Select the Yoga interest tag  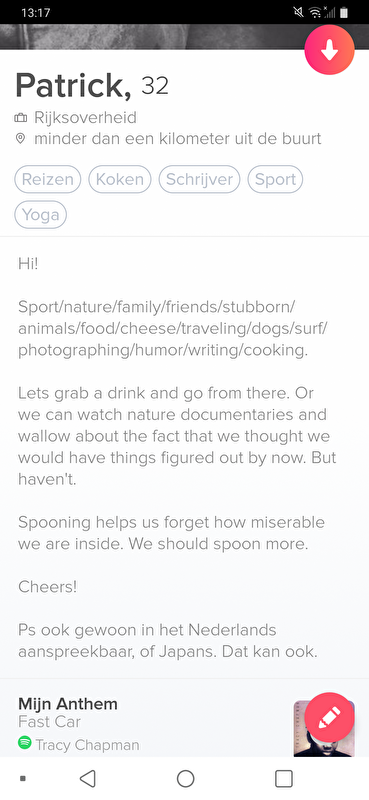[x=41, y=214]
